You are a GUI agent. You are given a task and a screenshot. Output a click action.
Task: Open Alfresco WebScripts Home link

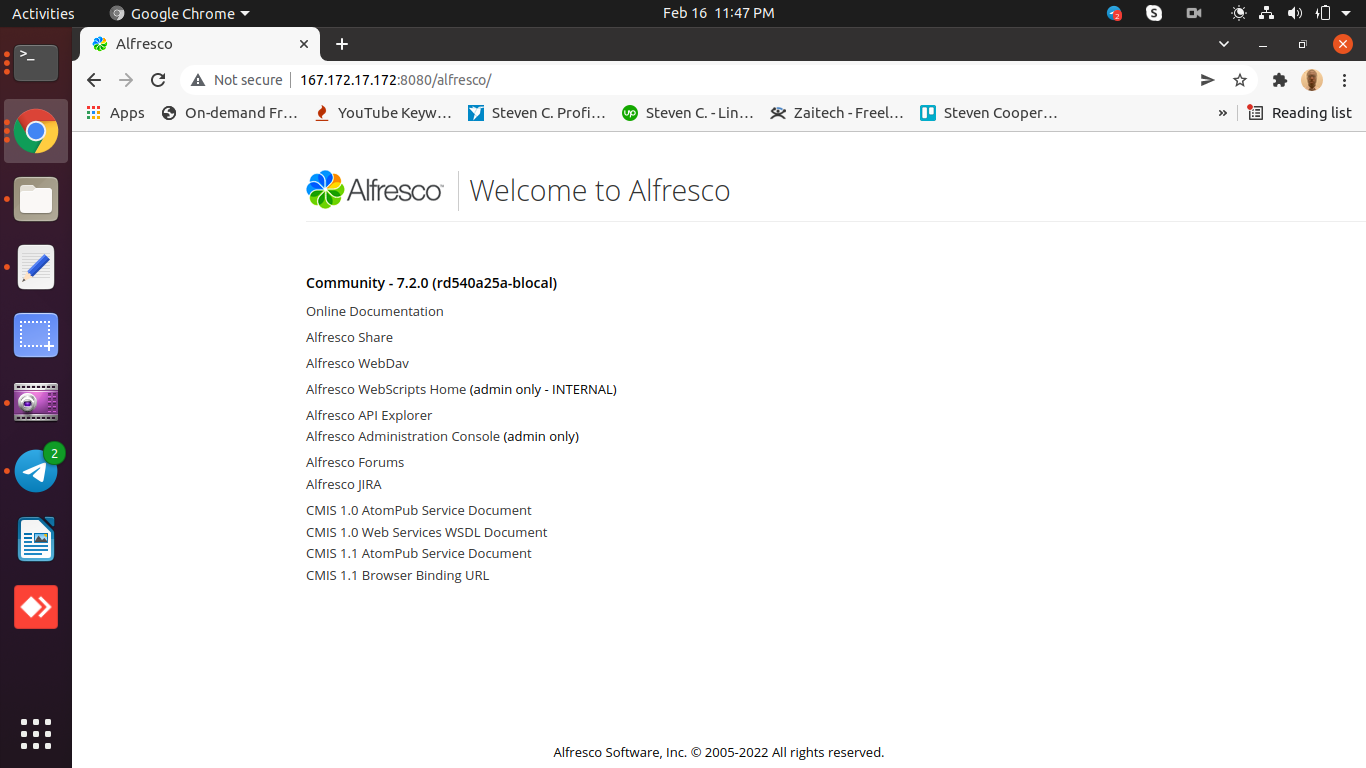coord(386,389)
